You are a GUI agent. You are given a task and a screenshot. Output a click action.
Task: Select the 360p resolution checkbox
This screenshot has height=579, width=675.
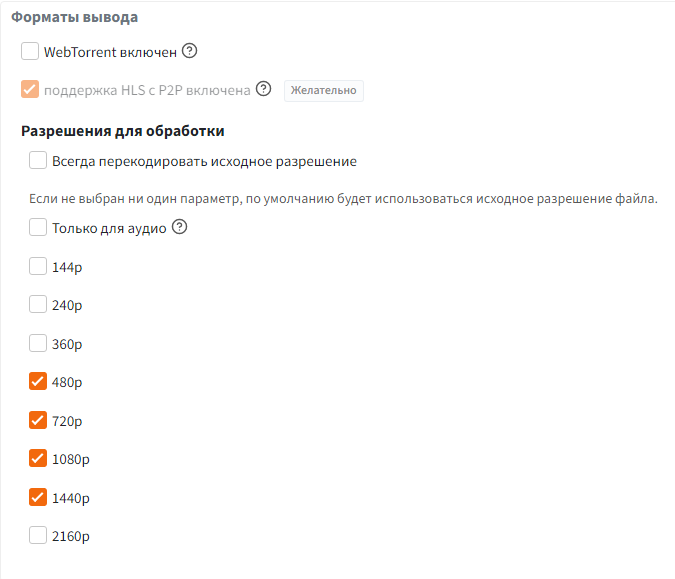pyautogui.click(x=38, y=343)
